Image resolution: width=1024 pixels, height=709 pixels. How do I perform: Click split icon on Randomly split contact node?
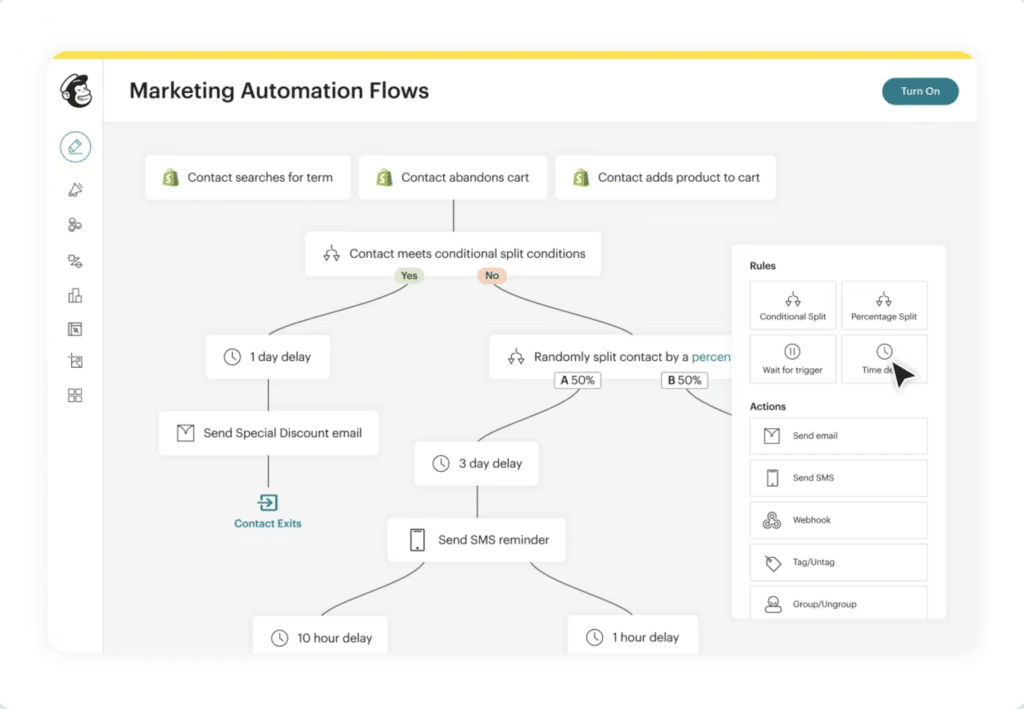(516, 356)
